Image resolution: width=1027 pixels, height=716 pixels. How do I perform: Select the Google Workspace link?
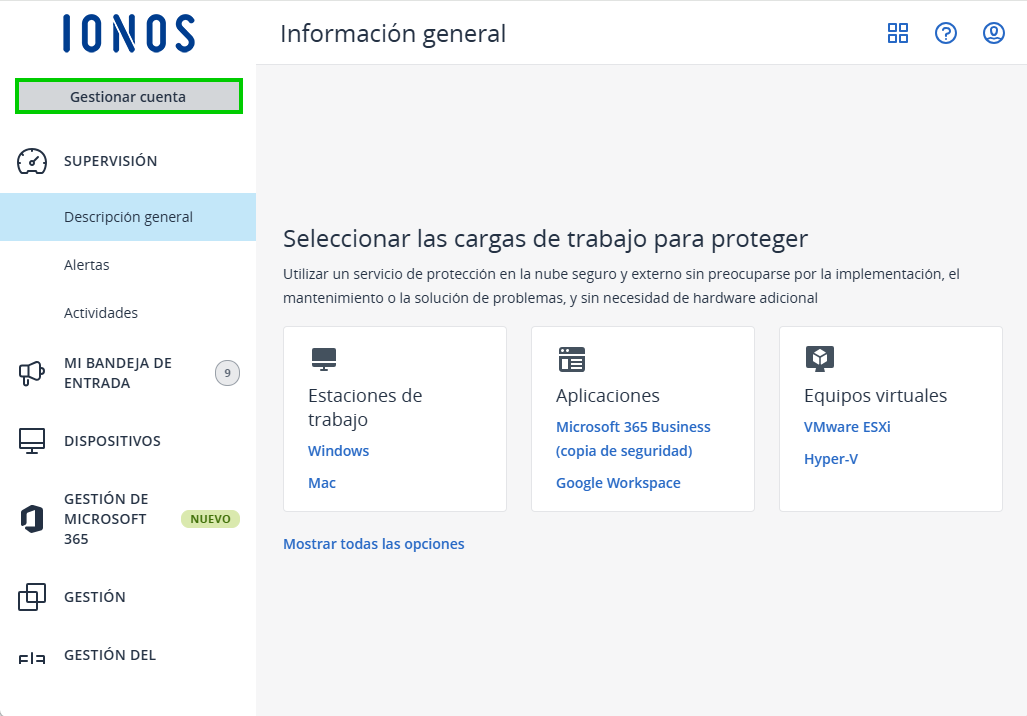(x=618, y=483)
